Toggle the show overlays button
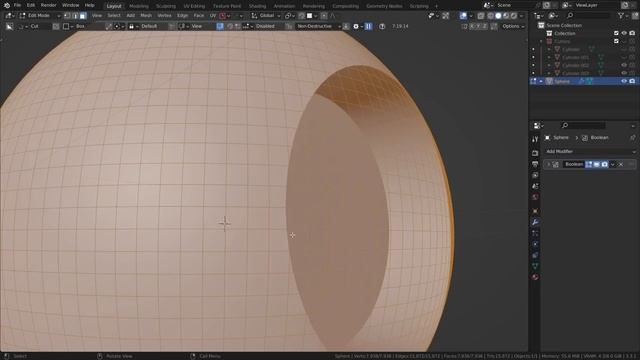The height and width of the screenshot is (360, 640). point(463,16)
